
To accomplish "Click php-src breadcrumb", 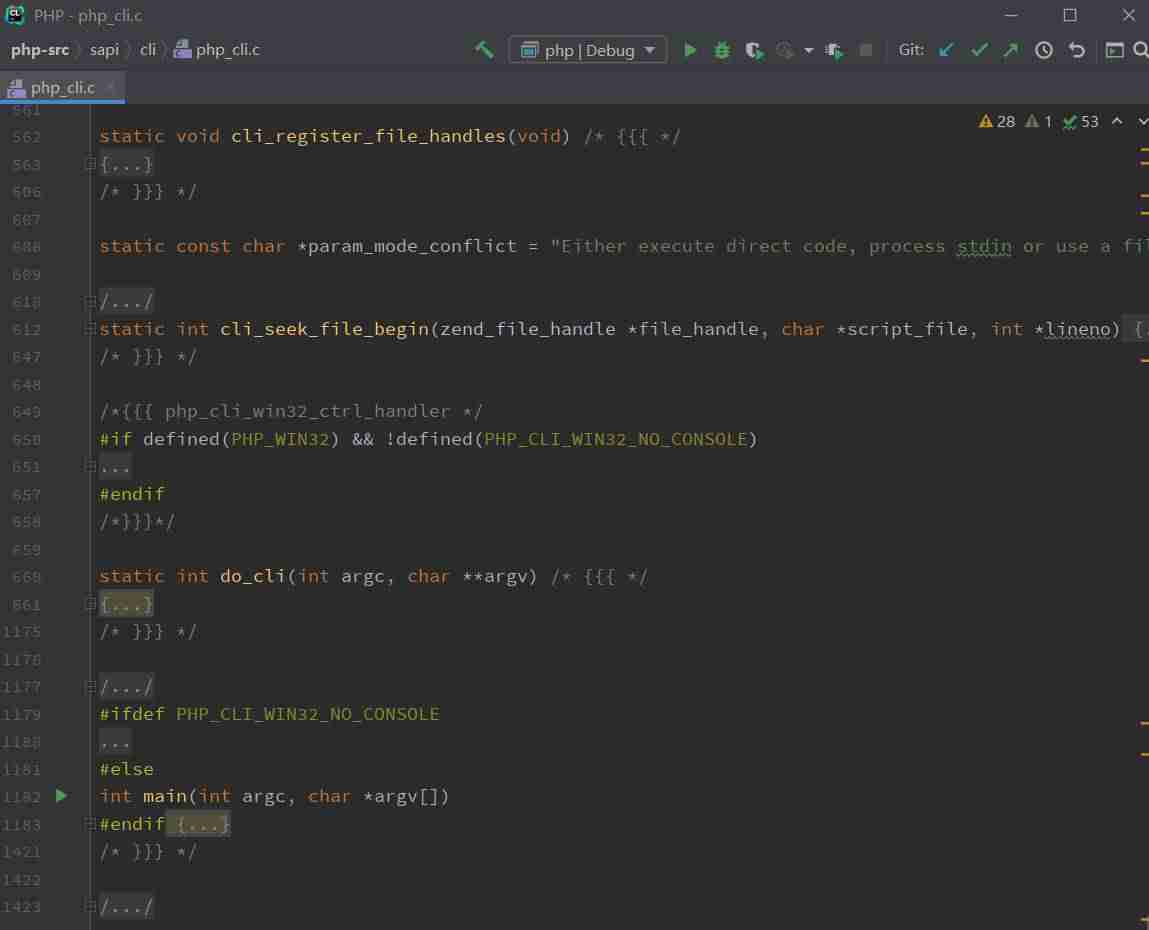I will pos(40,50).
